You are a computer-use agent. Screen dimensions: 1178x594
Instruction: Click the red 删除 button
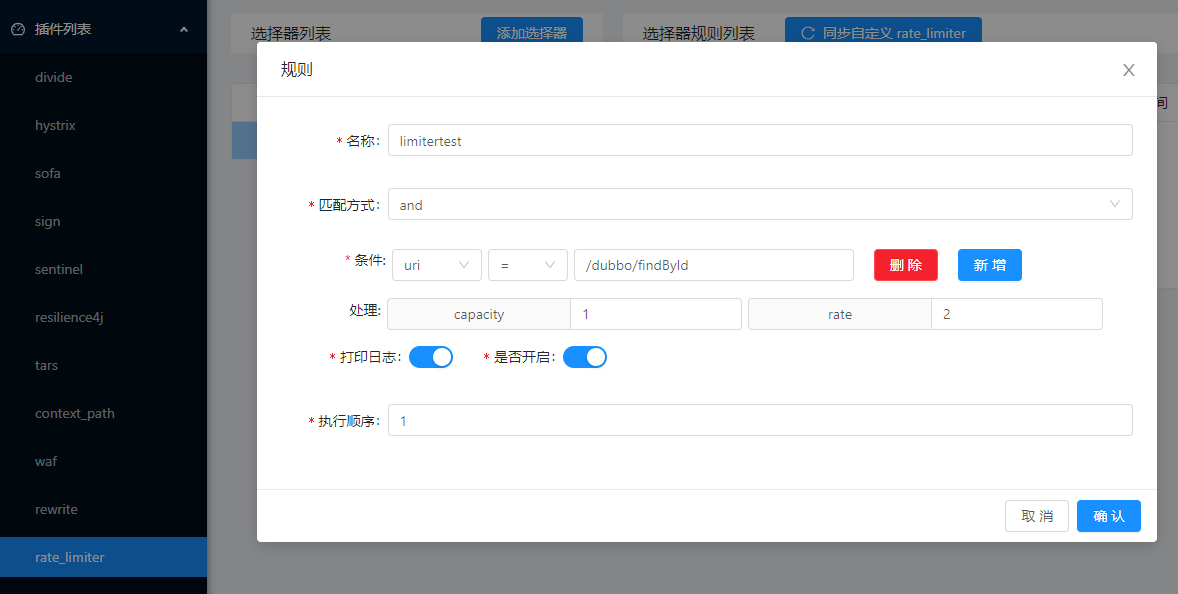pos(905,265)
